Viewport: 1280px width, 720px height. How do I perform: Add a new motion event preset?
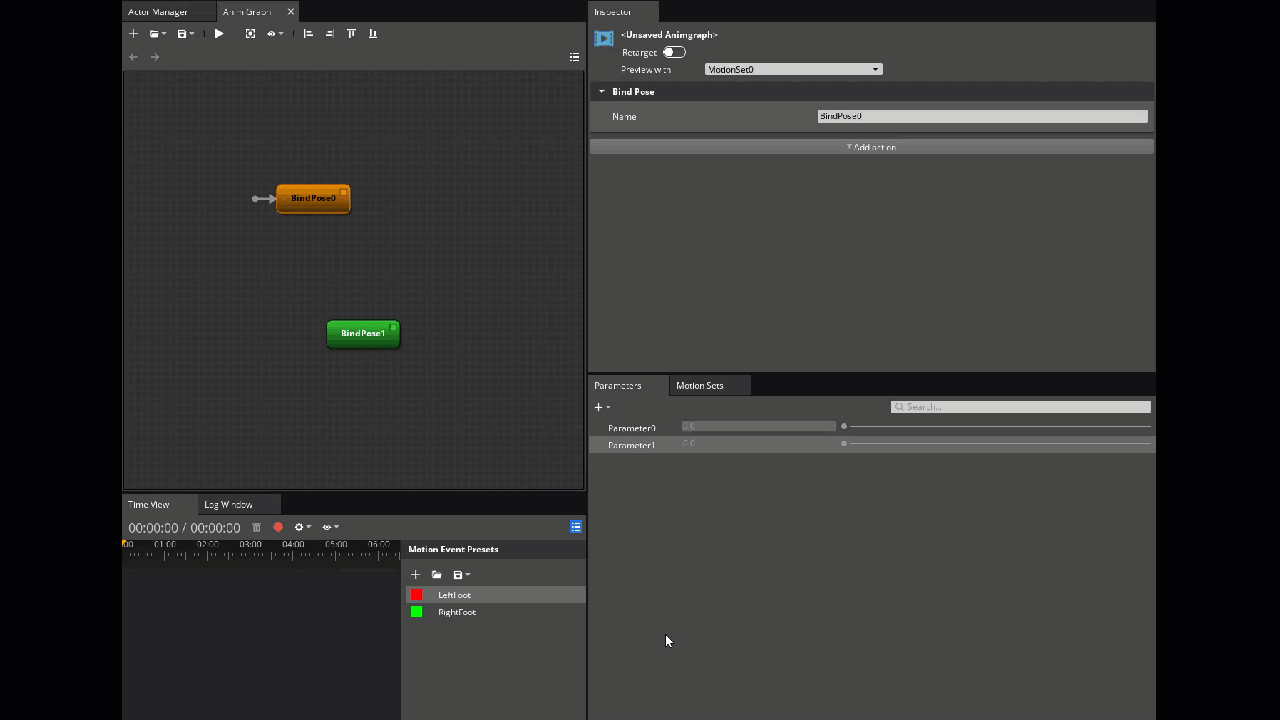(x=415, y=574)
